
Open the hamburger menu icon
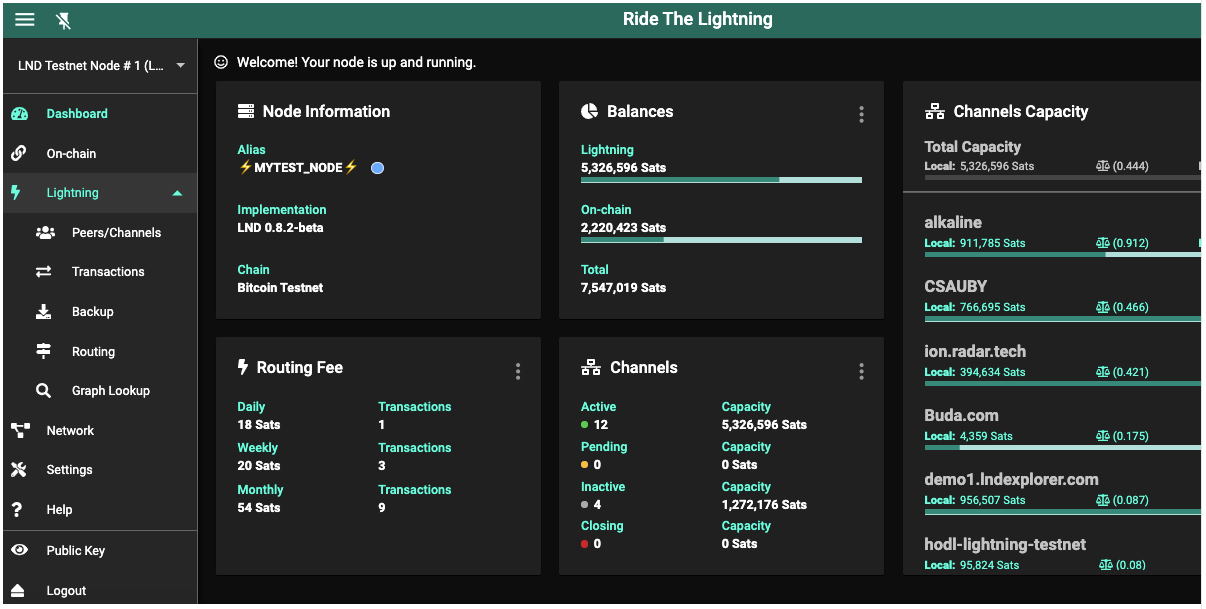(x=25, y=20)
